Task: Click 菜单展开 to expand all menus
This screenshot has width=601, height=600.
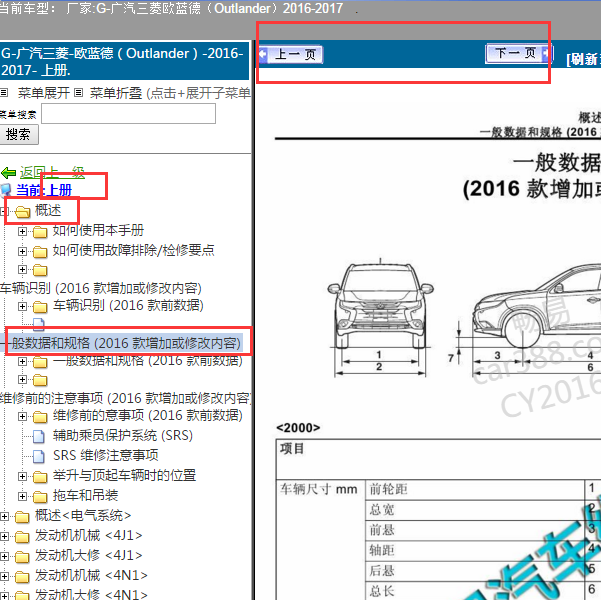Action: coord(44,93)
